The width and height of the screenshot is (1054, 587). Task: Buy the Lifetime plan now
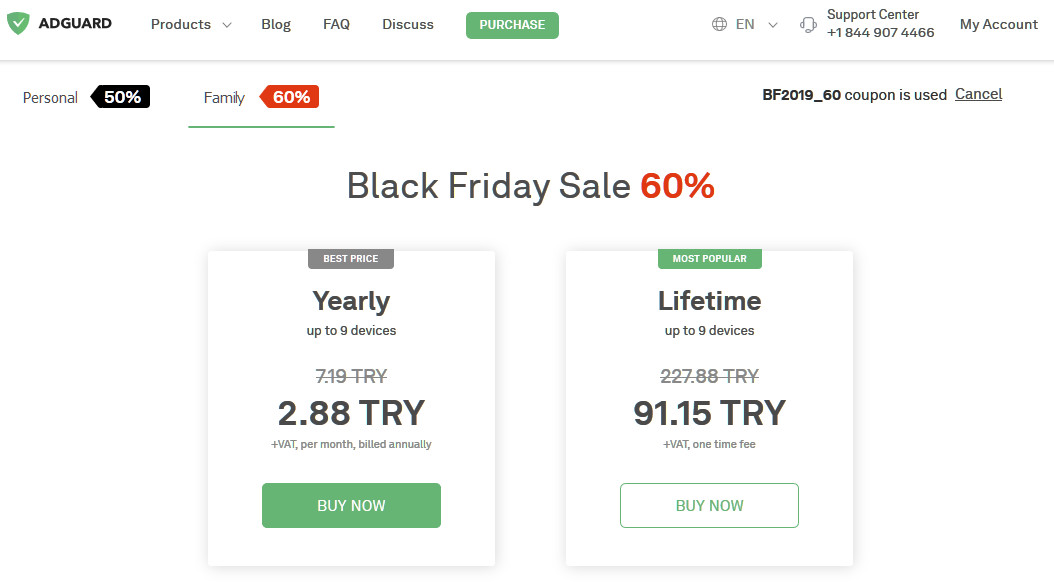pos(709,505)
